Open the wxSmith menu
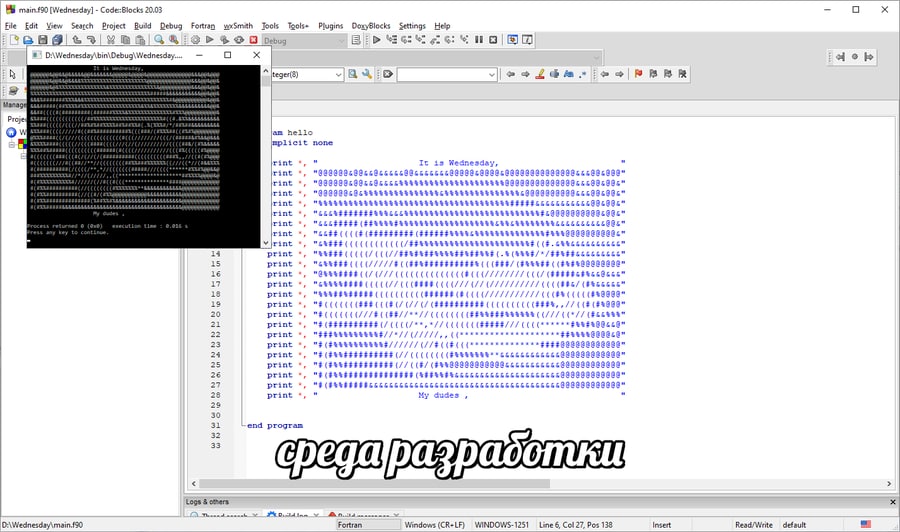This screenshot has width=900, height=532. point(238,26)
